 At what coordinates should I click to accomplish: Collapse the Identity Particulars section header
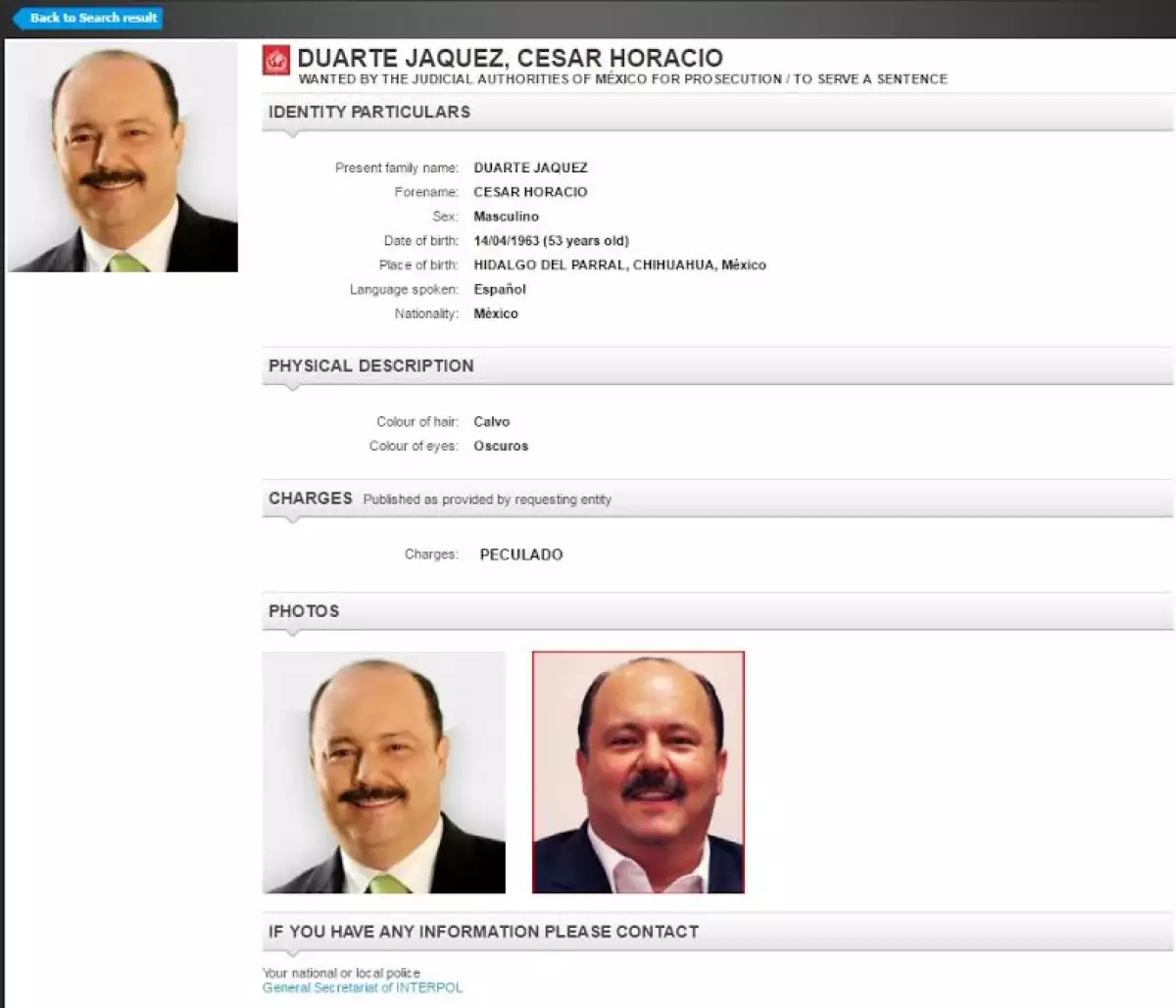pos(369,112)
